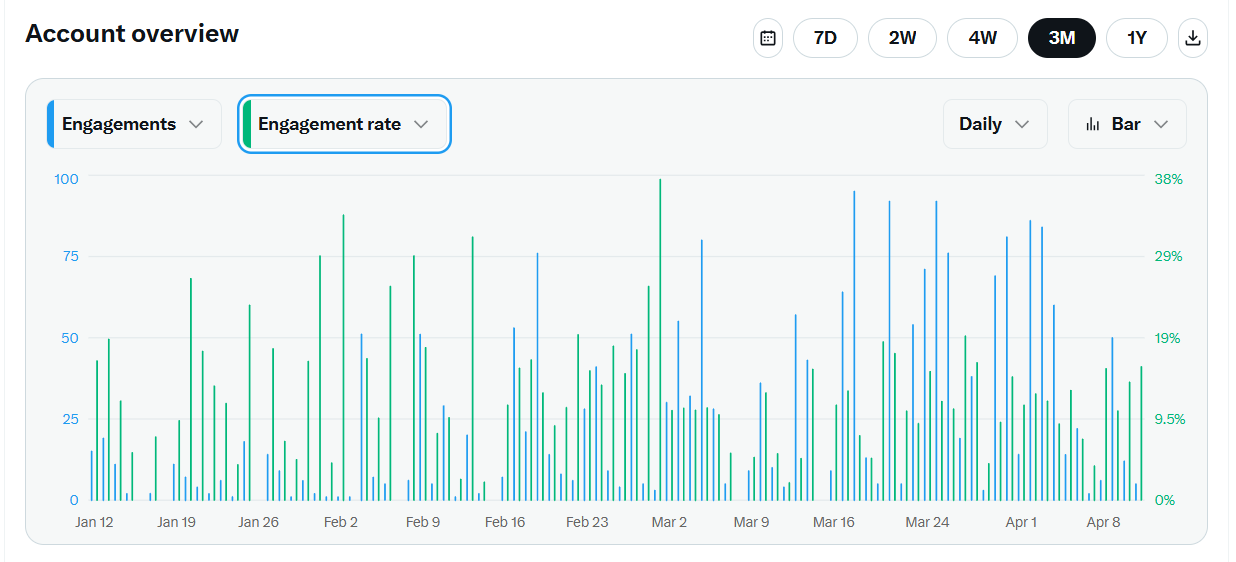Download the chart data
The height and width of the screenshot is (562, 1236).
[x=1192, y=38]
